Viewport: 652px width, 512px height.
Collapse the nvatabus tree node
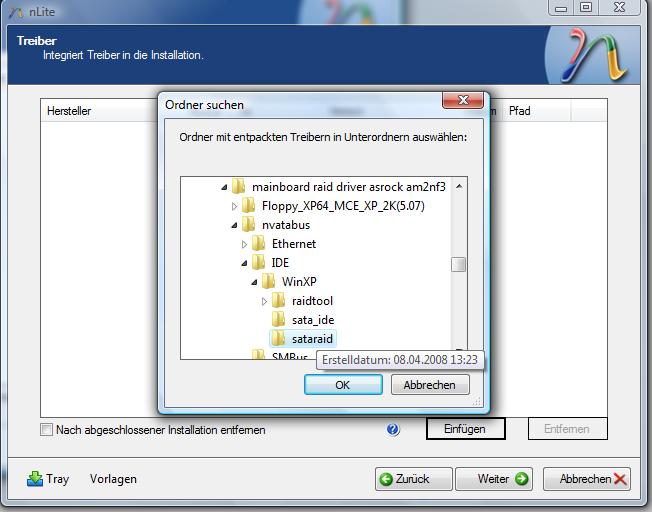234,225
